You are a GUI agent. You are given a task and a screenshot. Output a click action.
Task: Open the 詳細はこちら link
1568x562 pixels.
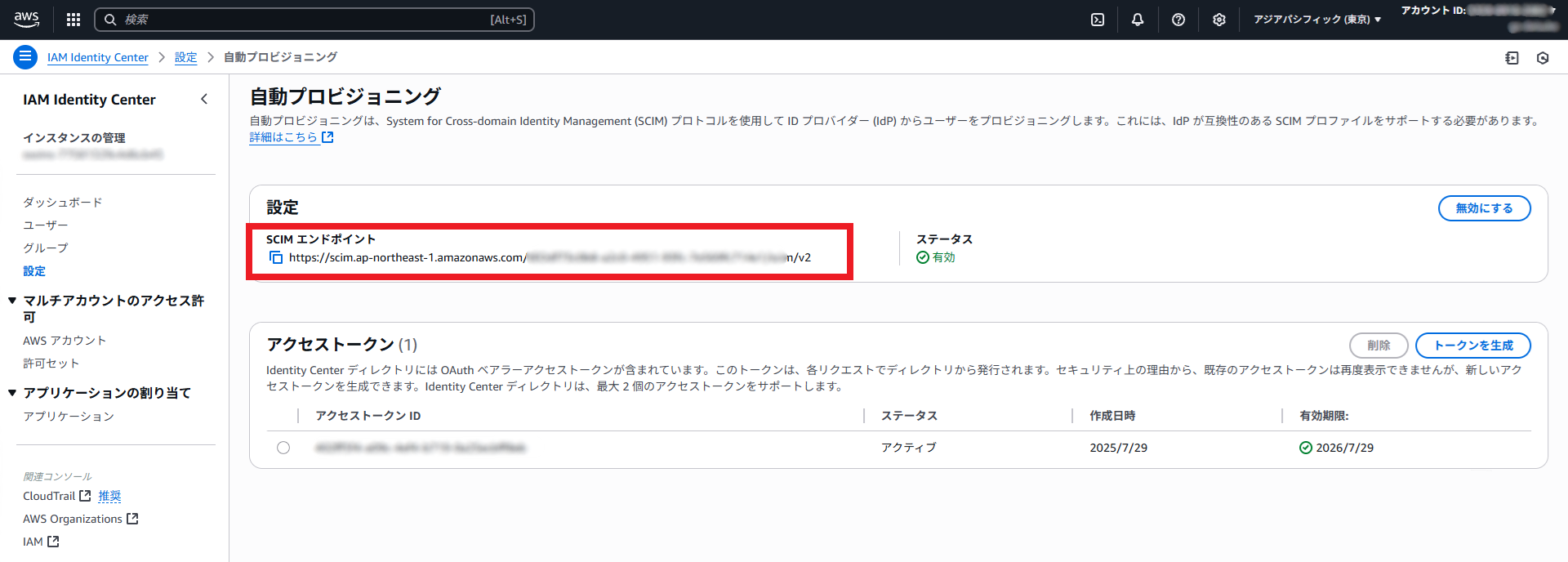[x=292, y=137]
